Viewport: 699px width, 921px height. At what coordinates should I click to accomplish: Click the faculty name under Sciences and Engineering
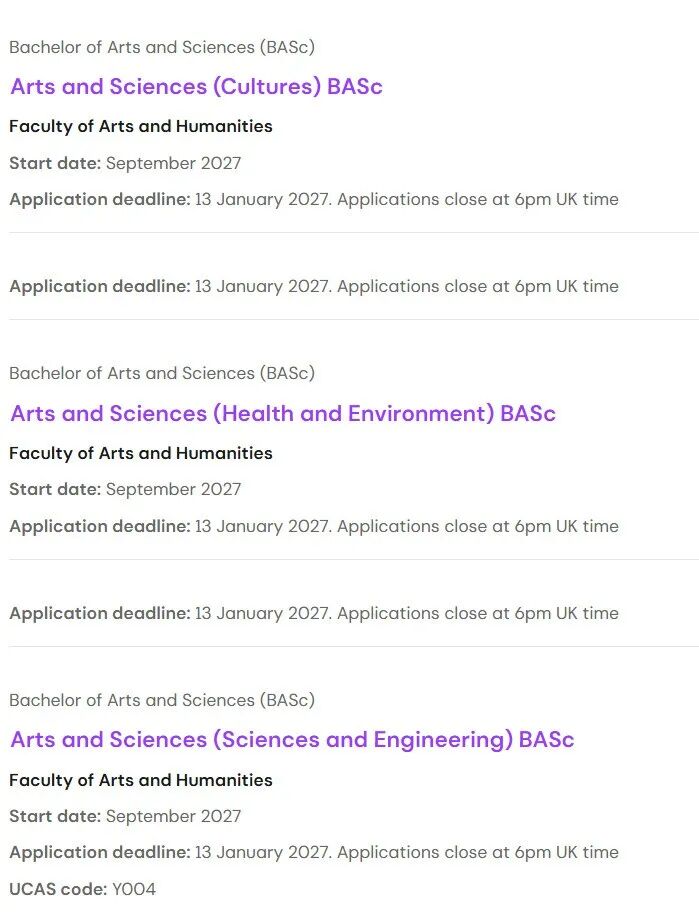tap(141, 780)
